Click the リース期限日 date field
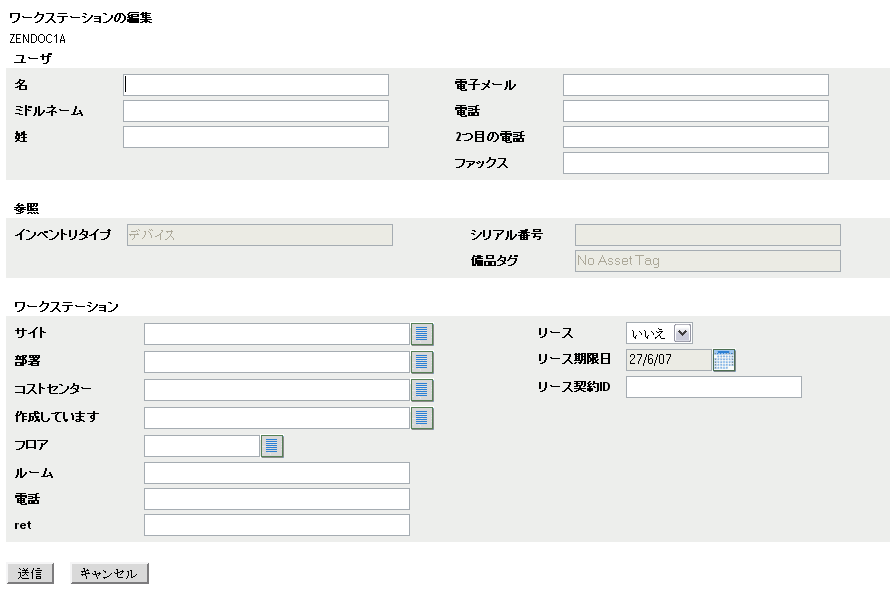Screen dimensions: 895x596 pos(668,360)
